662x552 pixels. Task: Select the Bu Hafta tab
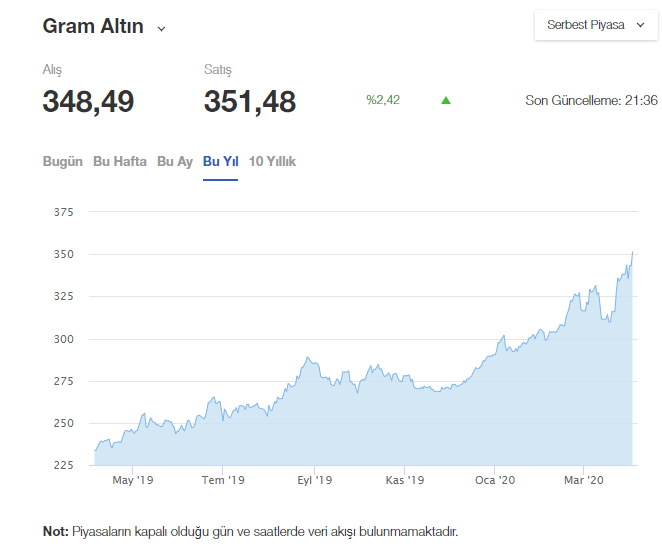(119, 161)
